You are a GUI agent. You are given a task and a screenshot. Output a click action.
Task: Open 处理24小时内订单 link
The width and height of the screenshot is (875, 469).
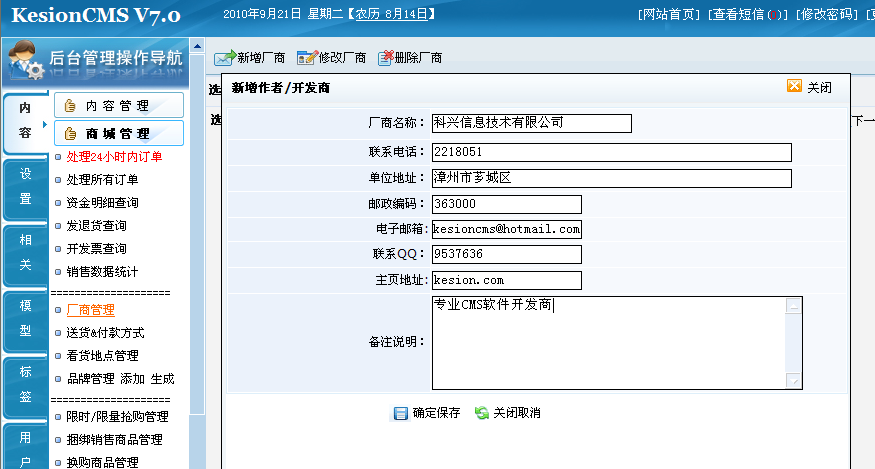pos(114,157)
